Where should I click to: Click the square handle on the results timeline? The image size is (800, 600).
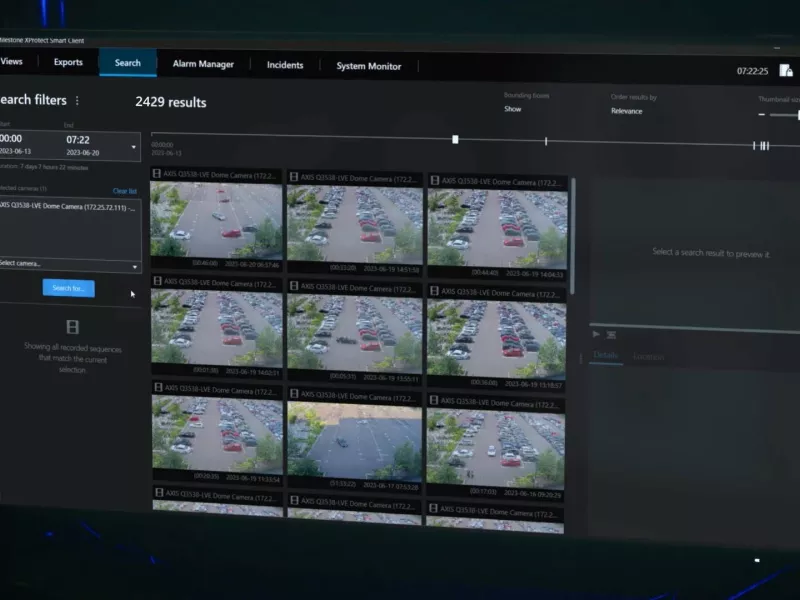coord(455,139)
